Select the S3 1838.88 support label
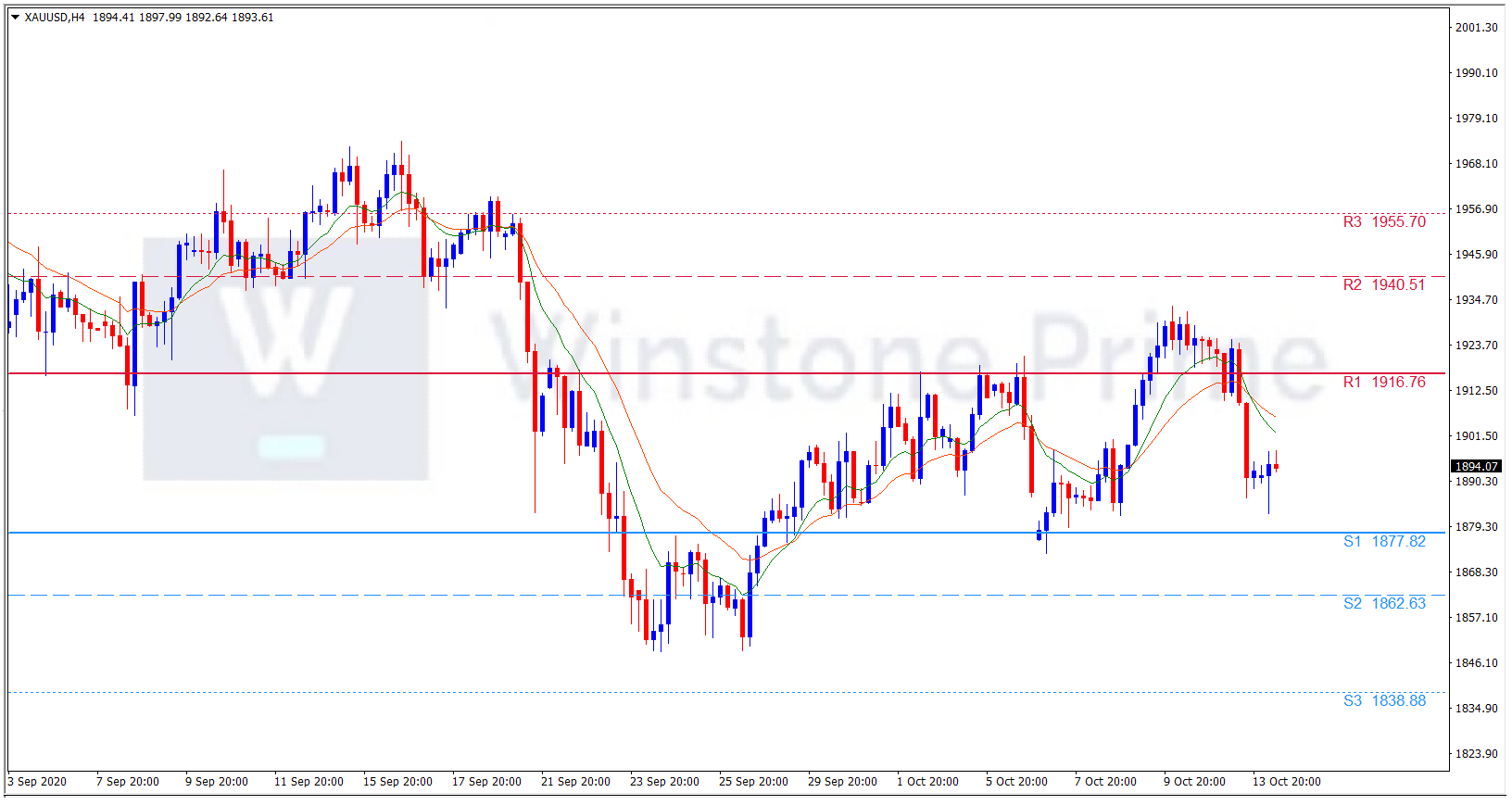Image resolution: width=1512 pixels, height=805 pixels. pyautogui.click(x=1384, y=701)
